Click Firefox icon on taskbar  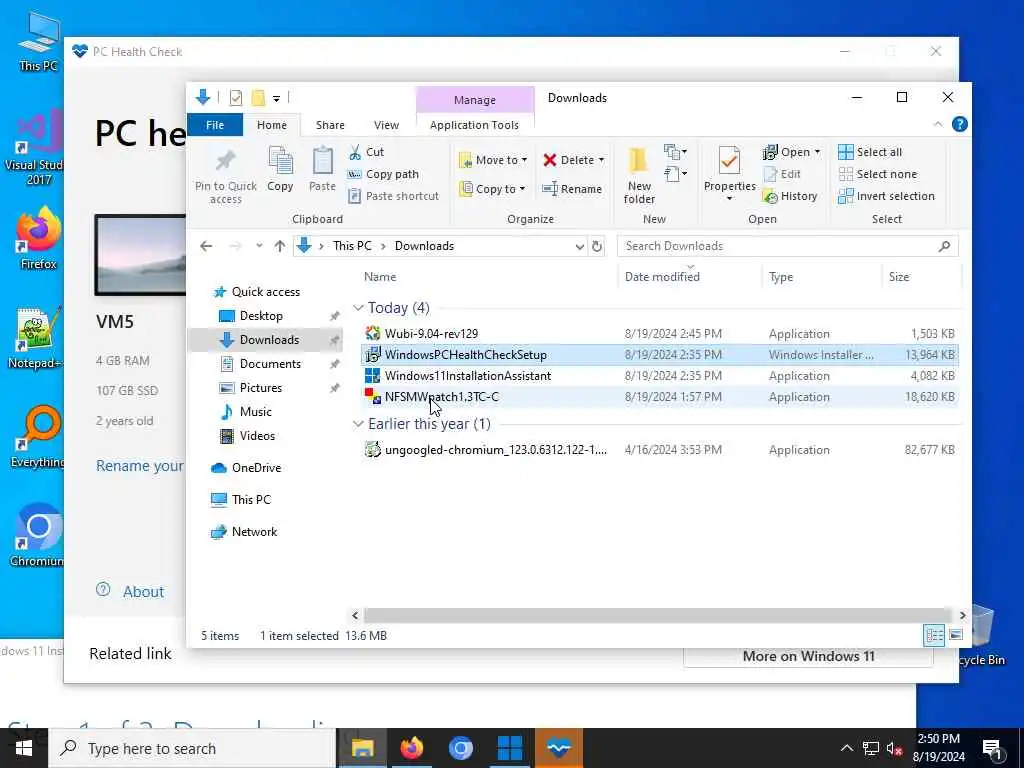click(x=411, y=748)
